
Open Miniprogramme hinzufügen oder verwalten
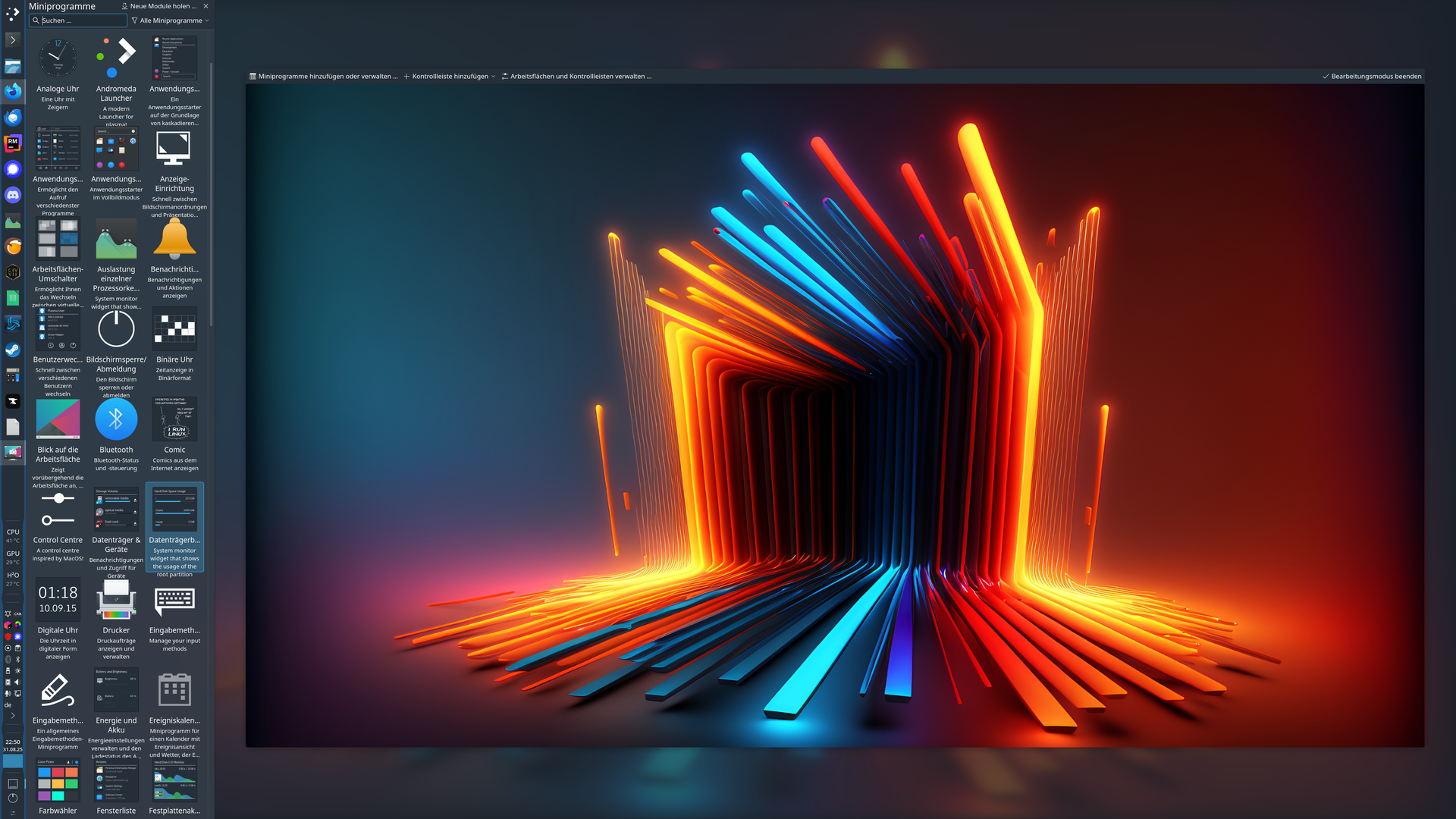[324, 77]
